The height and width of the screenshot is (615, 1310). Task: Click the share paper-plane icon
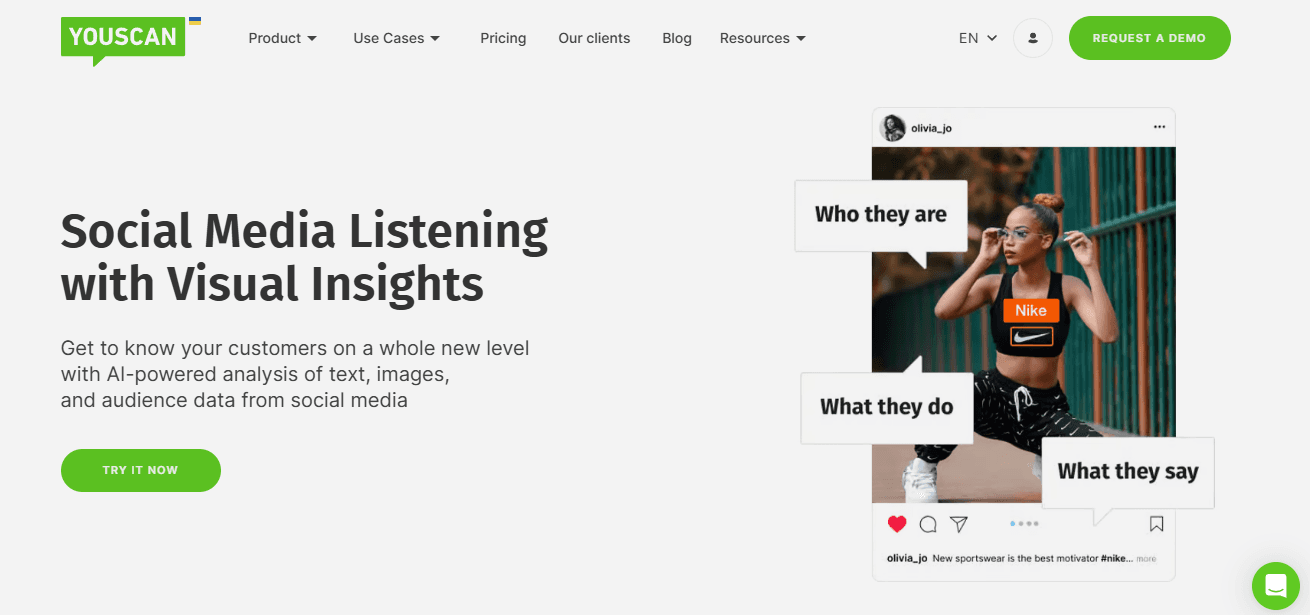click(x=959, y=524)
